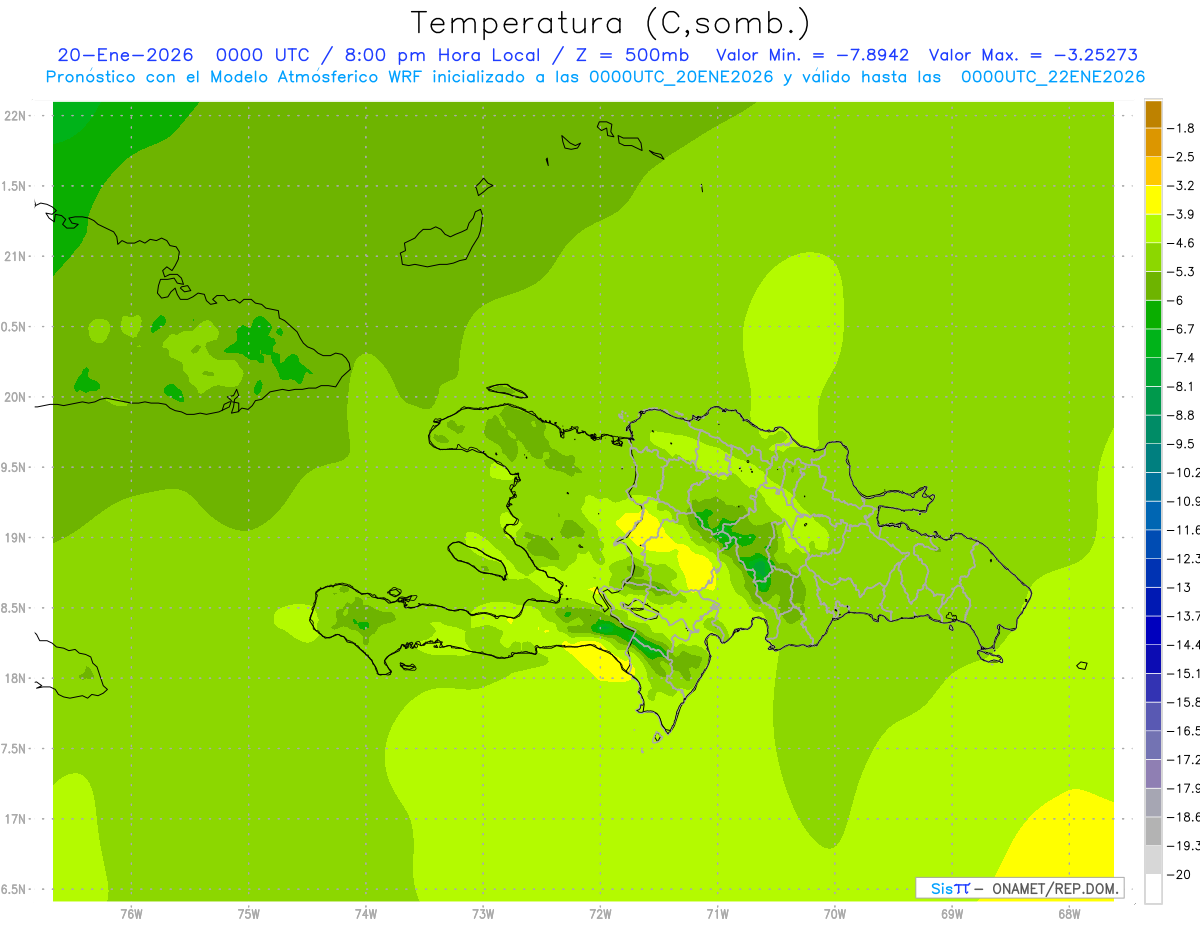Pick the blue swatch between -11.6 and -12.3
Image resolution: width=1200 pixels, height=927 pixels.
point(1153,544)
